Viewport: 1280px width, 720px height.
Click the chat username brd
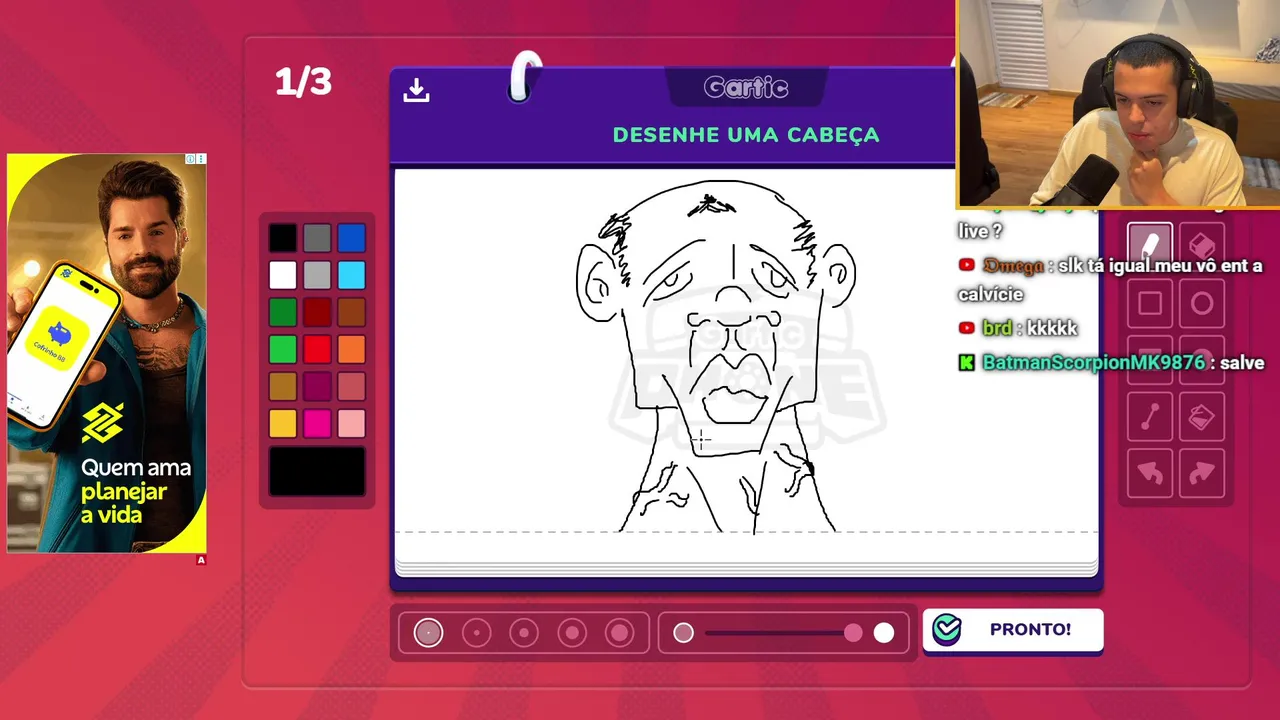click(x=997, y=328)
